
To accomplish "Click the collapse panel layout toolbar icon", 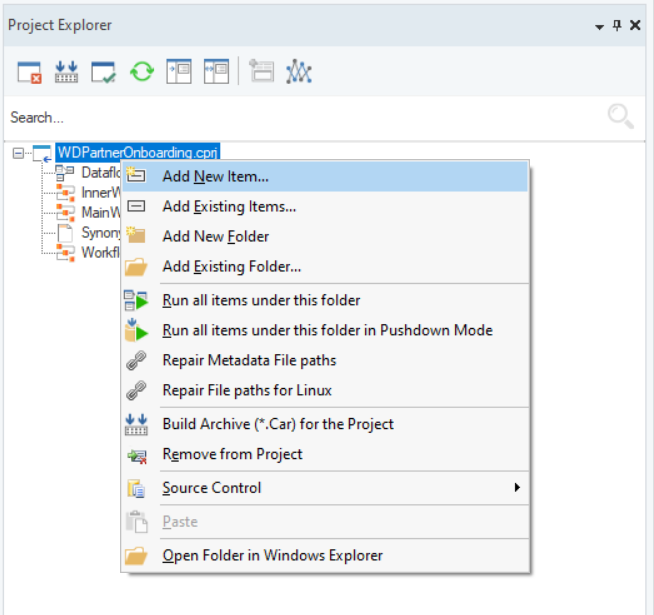I will 216,72.
